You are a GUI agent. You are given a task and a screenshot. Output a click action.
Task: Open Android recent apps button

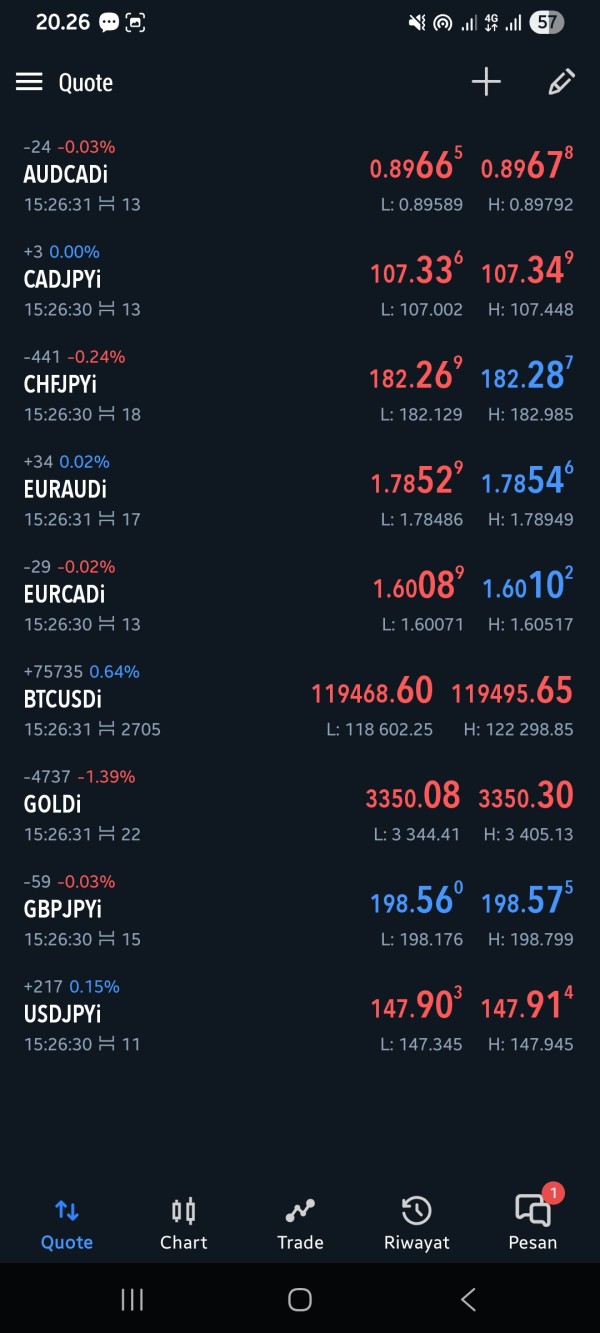(132, 1299)
